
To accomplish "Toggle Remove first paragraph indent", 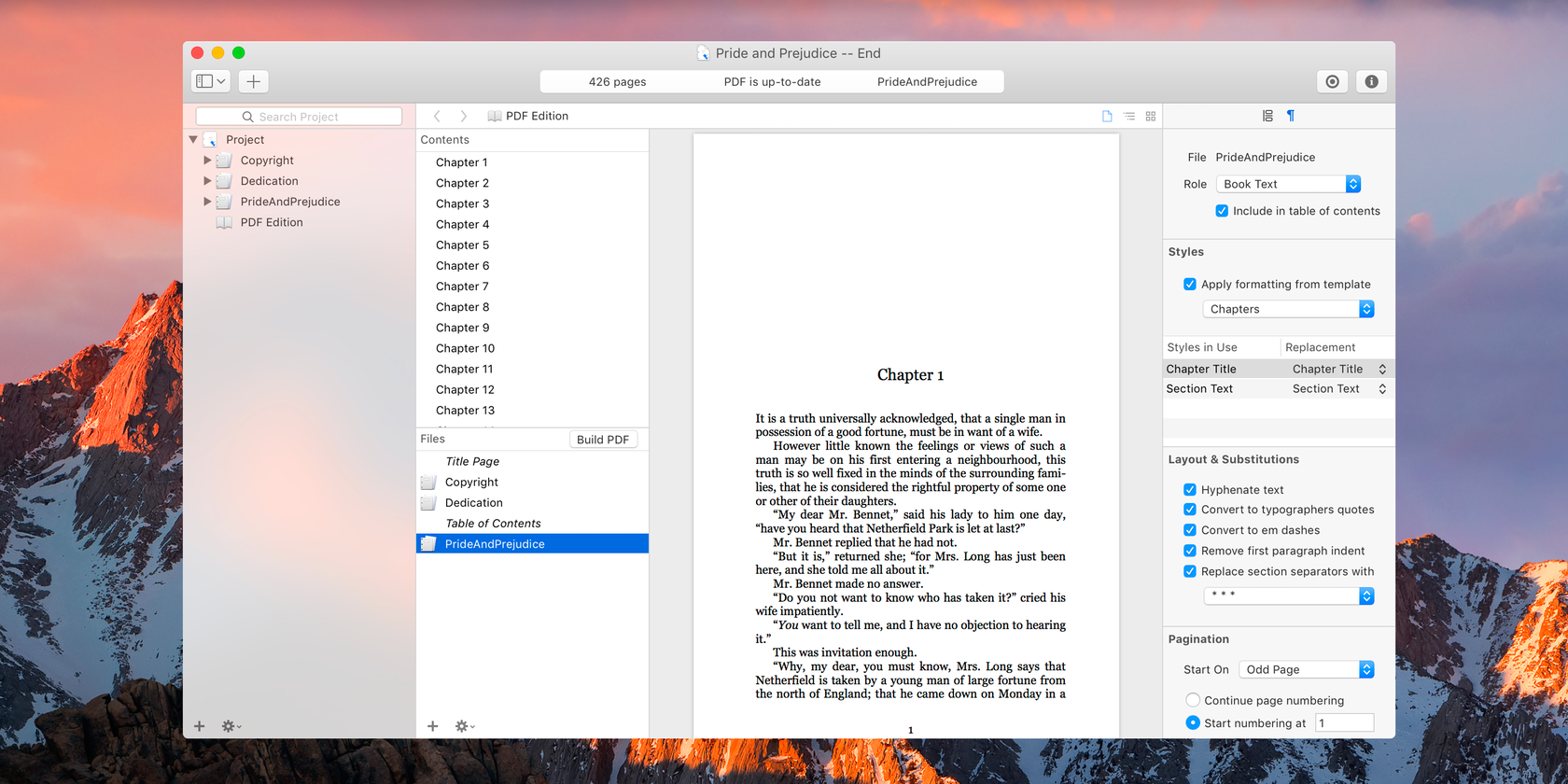I will point(1190,551).
